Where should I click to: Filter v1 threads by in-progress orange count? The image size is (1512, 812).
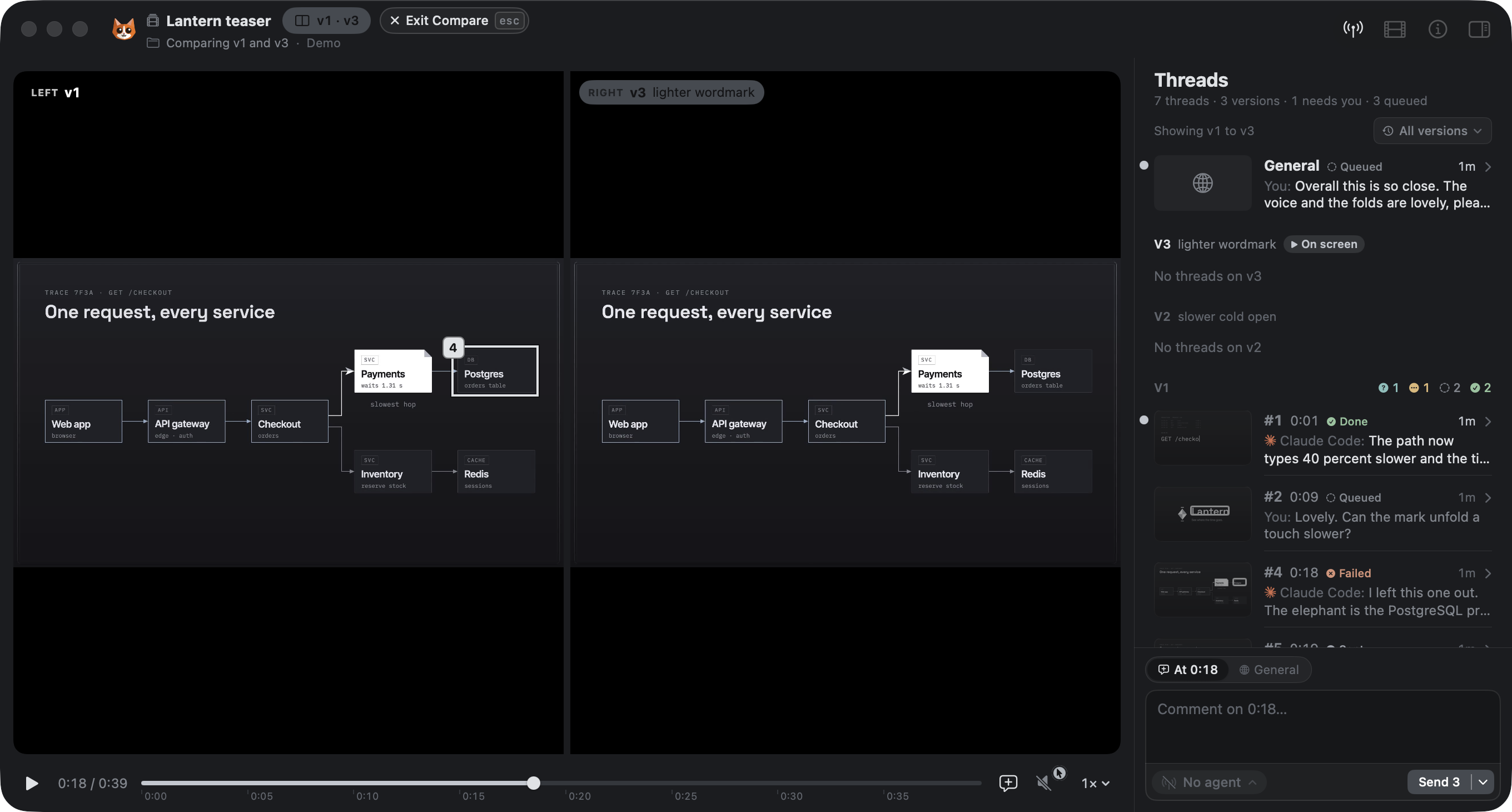click(x=1419, y=388)
